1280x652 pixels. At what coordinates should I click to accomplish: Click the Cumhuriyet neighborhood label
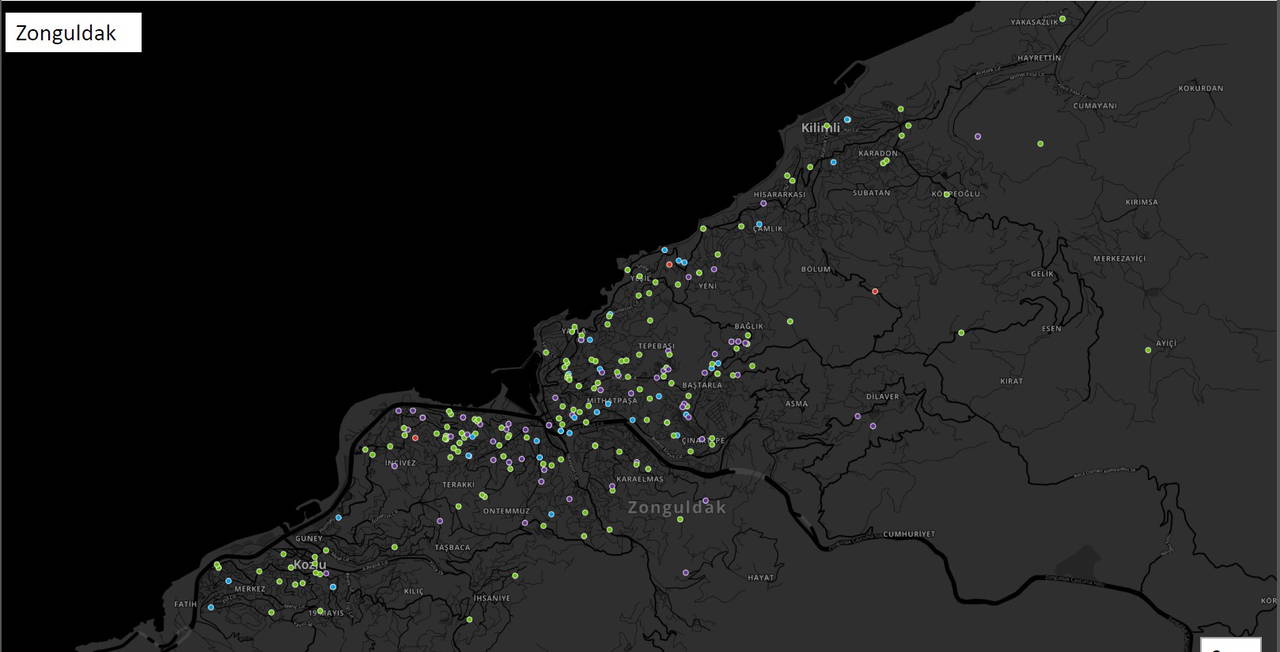pyautogui.click(x=908, y=534)
